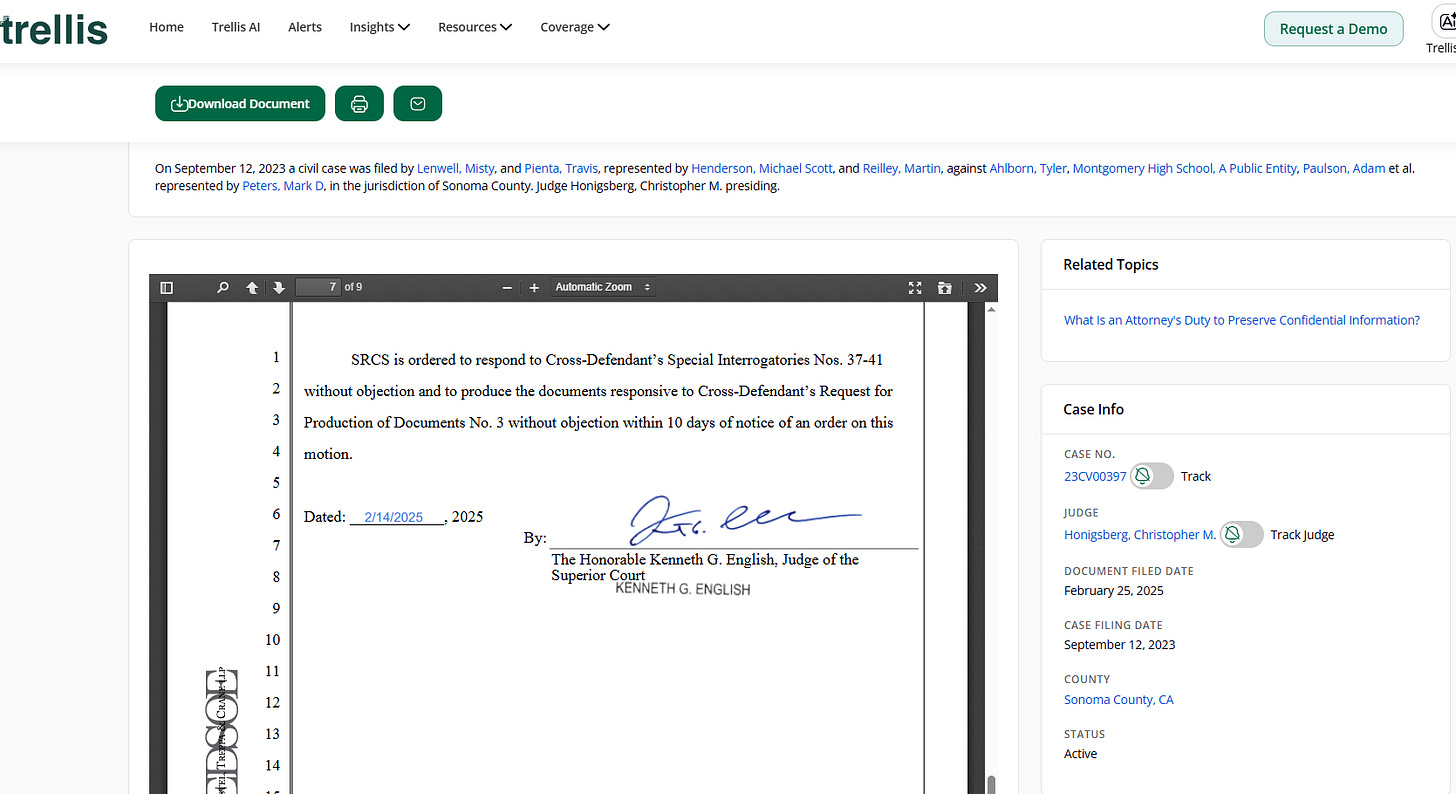This screenshot has width=1456, height=794.
Task: Click the 'Case Info' heading
Action: (1094, 409)
